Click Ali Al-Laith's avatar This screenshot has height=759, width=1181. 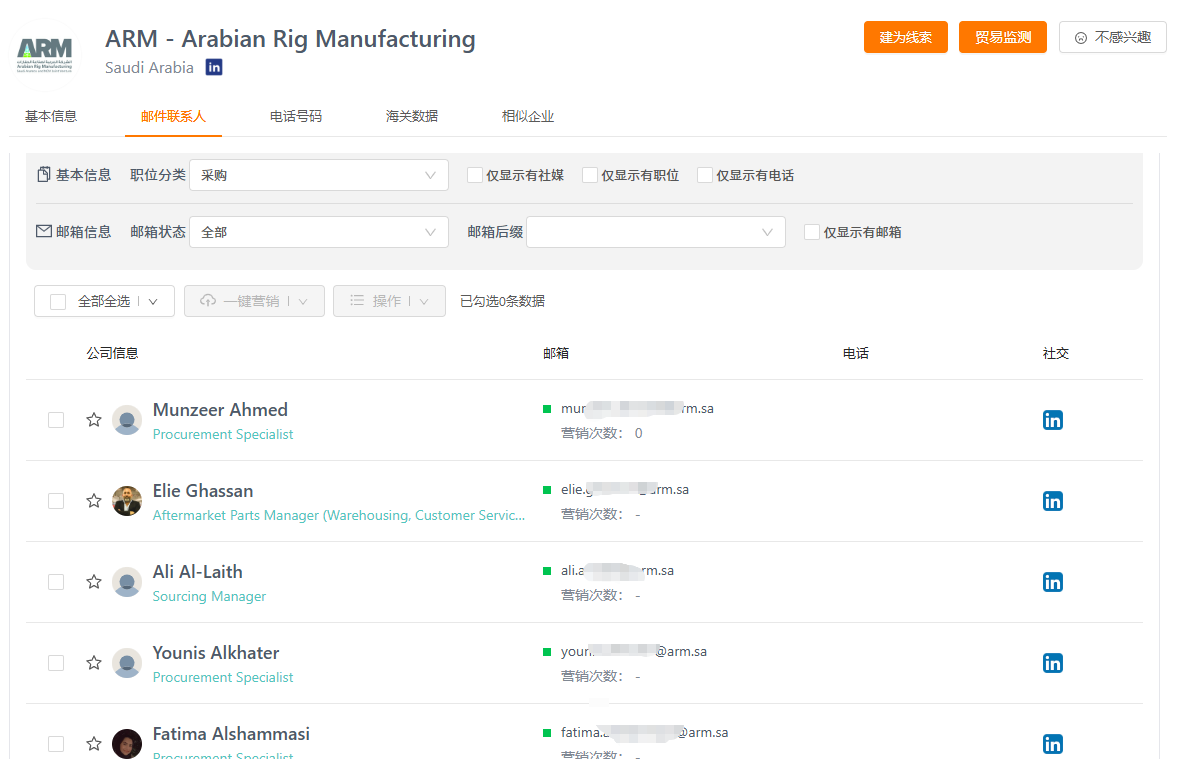point(127,582)
